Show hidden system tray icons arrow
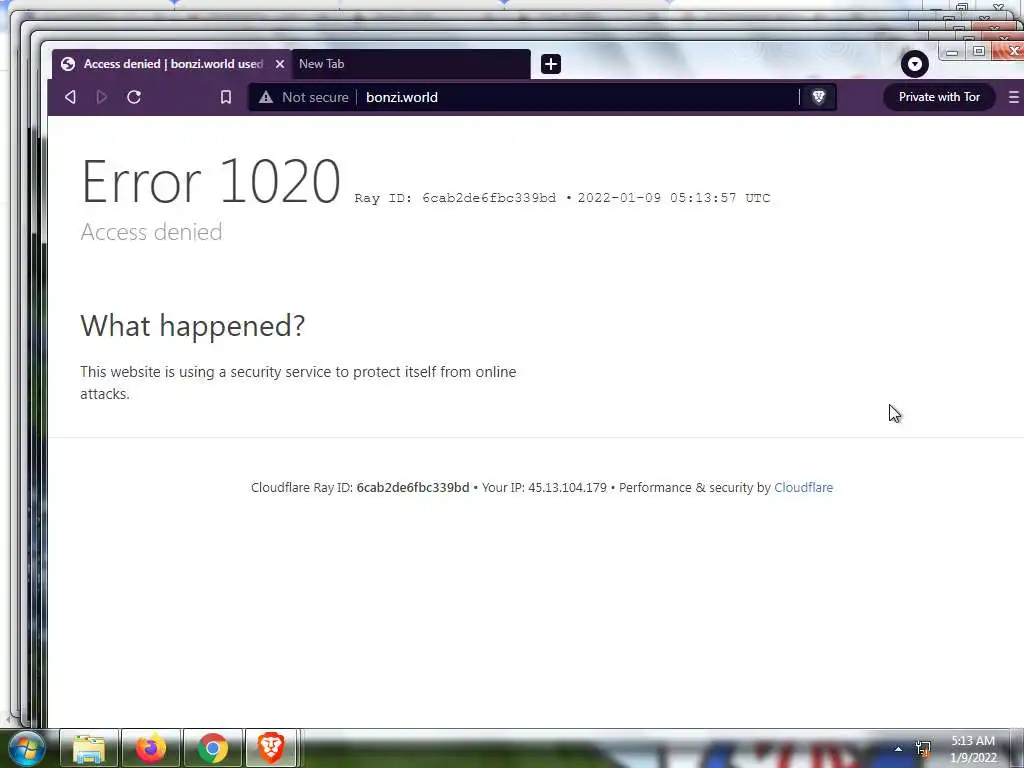 (x=898, y=749)
